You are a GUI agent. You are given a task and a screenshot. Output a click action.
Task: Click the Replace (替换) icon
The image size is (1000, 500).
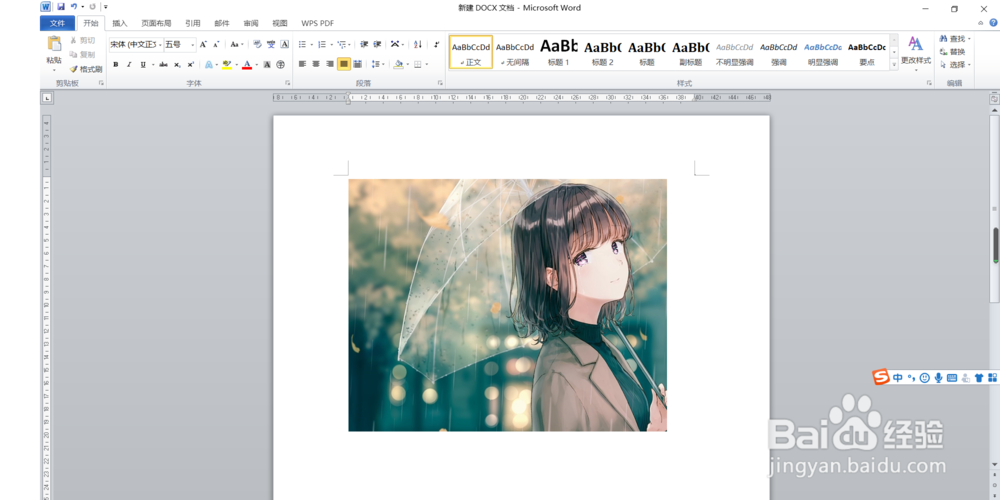(x=943, y=52)
